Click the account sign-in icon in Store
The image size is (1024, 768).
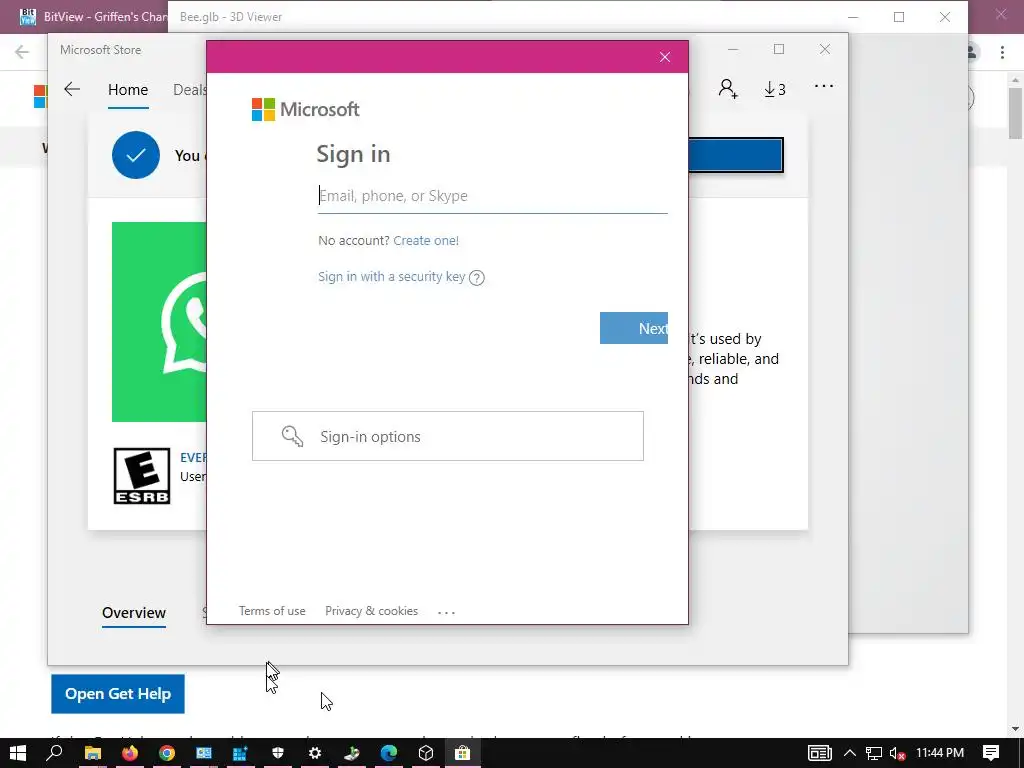point(728,89)
